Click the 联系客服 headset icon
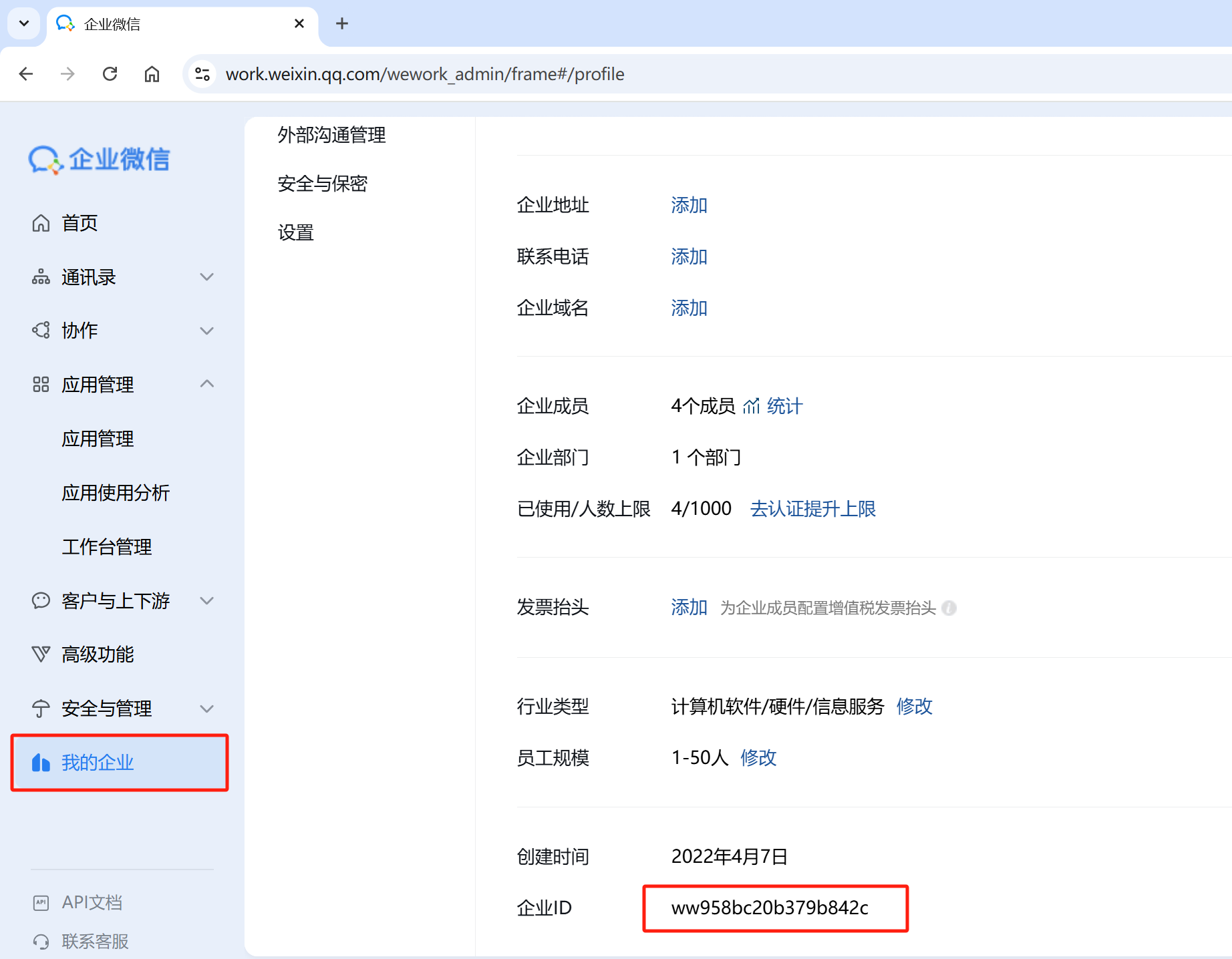 coord(41,942)
